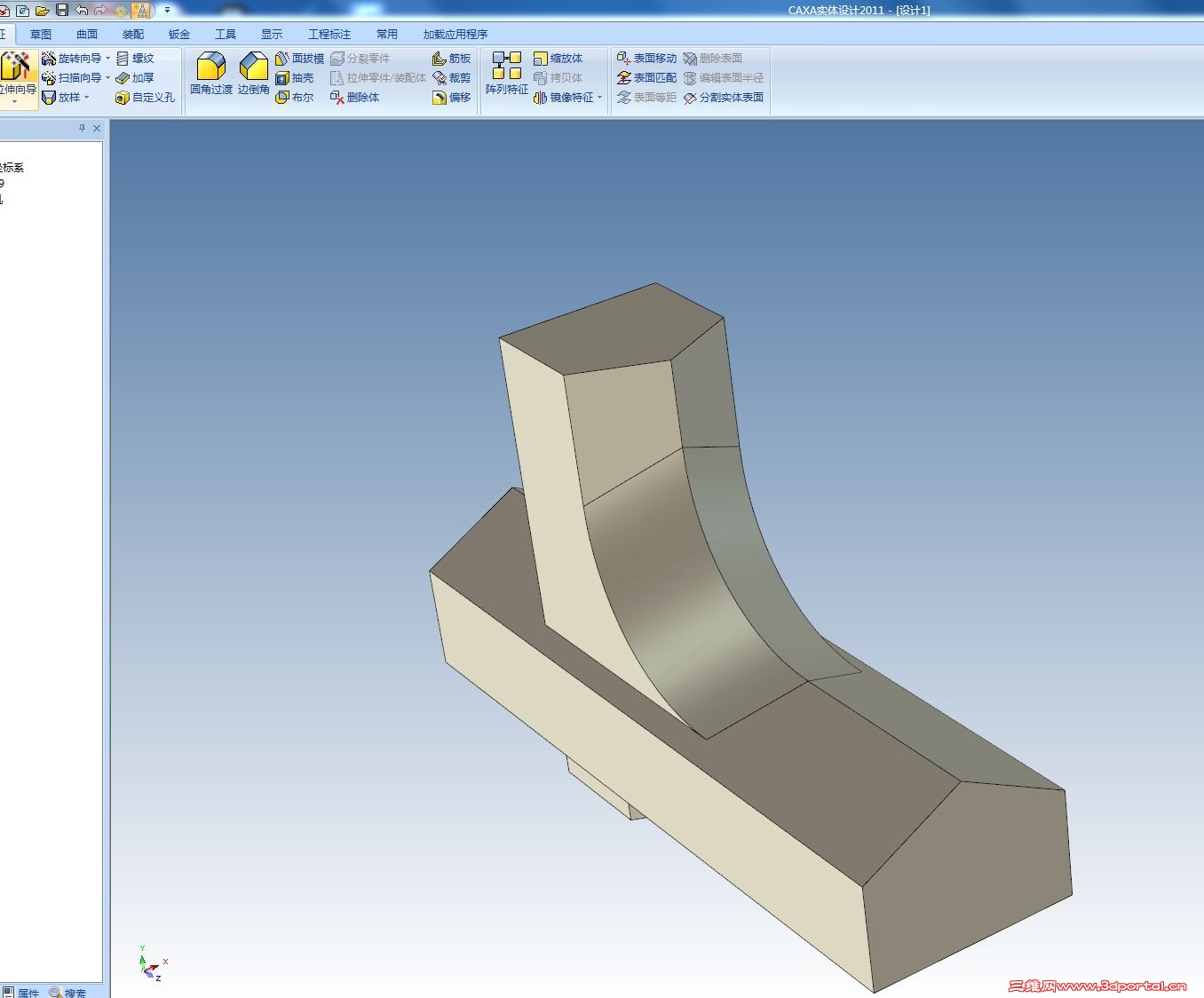Select the 偏移 offset tool

pos(452,98)
